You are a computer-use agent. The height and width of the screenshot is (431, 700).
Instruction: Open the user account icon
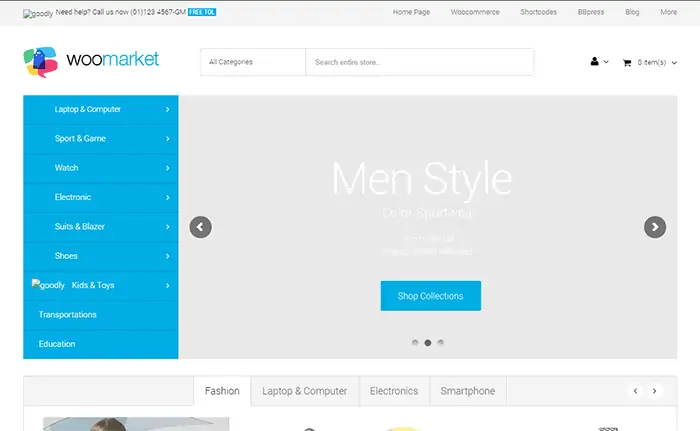[594, 62]
